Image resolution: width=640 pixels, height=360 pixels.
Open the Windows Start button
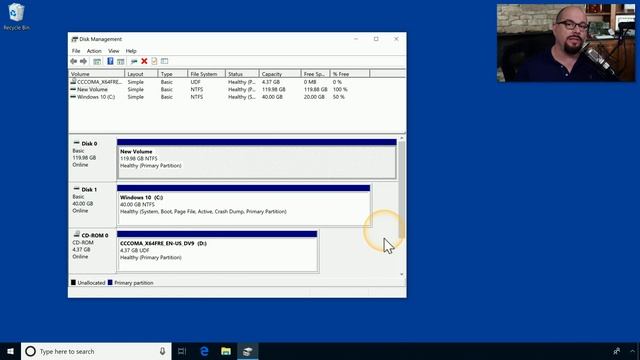click(x=10, y=351)
